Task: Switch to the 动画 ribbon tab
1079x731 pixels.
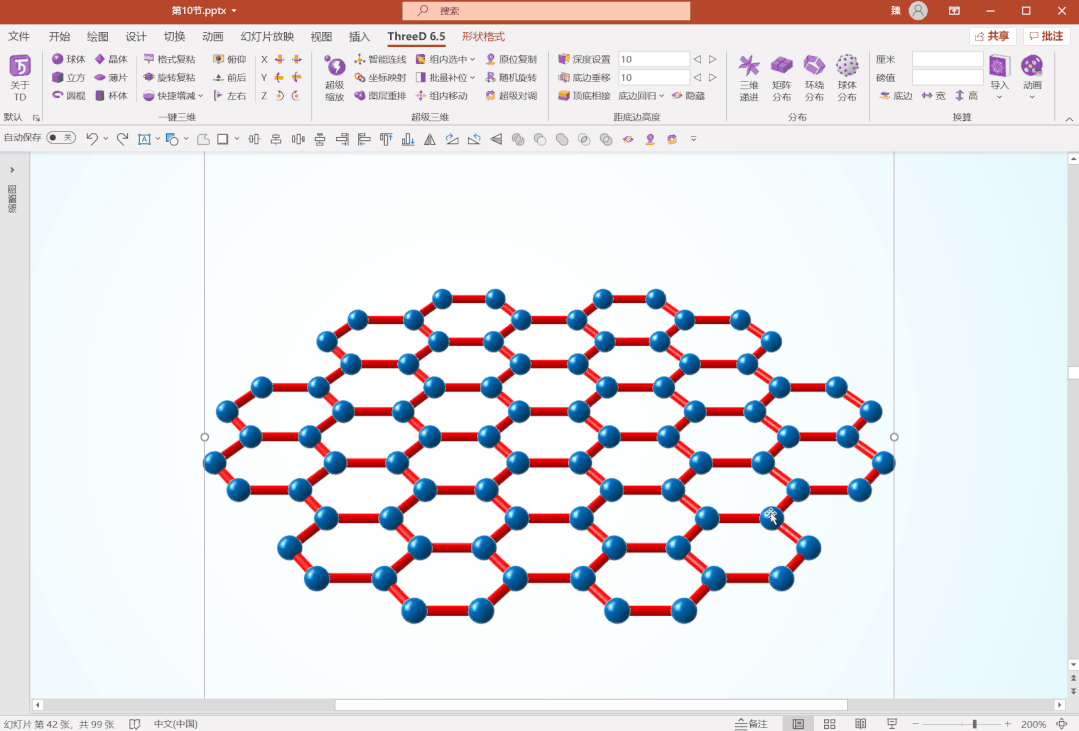Action: tap(213, 36)
